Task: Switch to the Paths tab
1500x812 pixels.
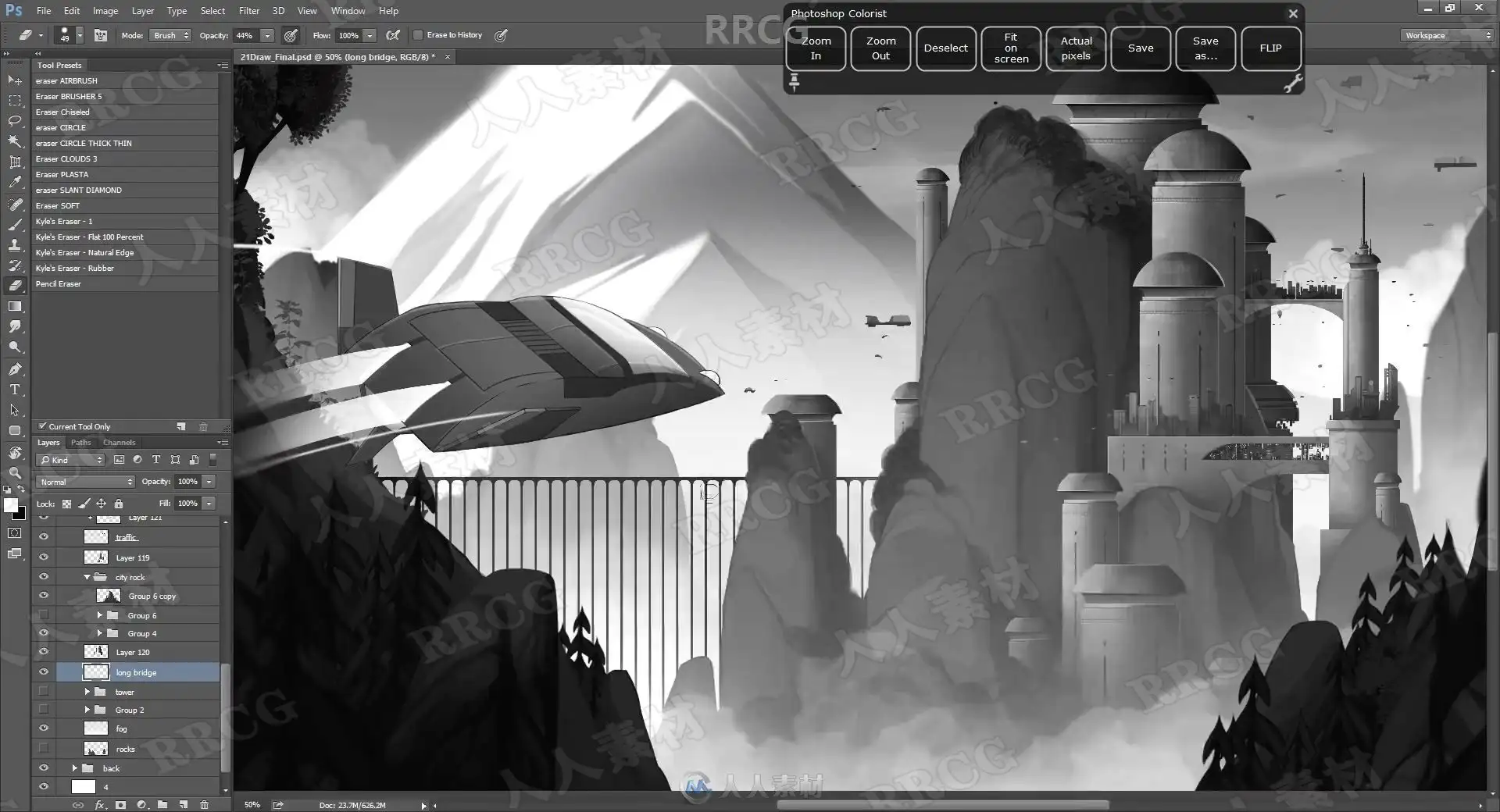Action: pyautogui.click(x=80, y=443)
